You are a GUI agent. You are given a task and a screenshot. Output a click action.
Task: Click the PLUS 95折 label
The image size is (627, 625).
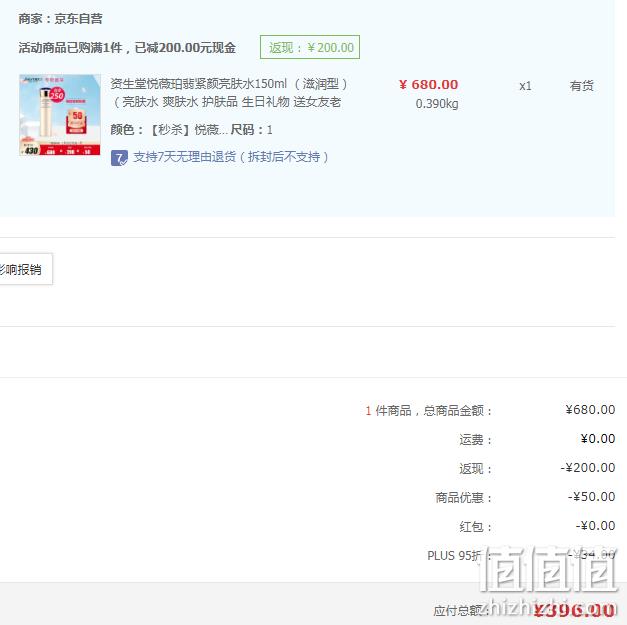[x=459, y=555]
